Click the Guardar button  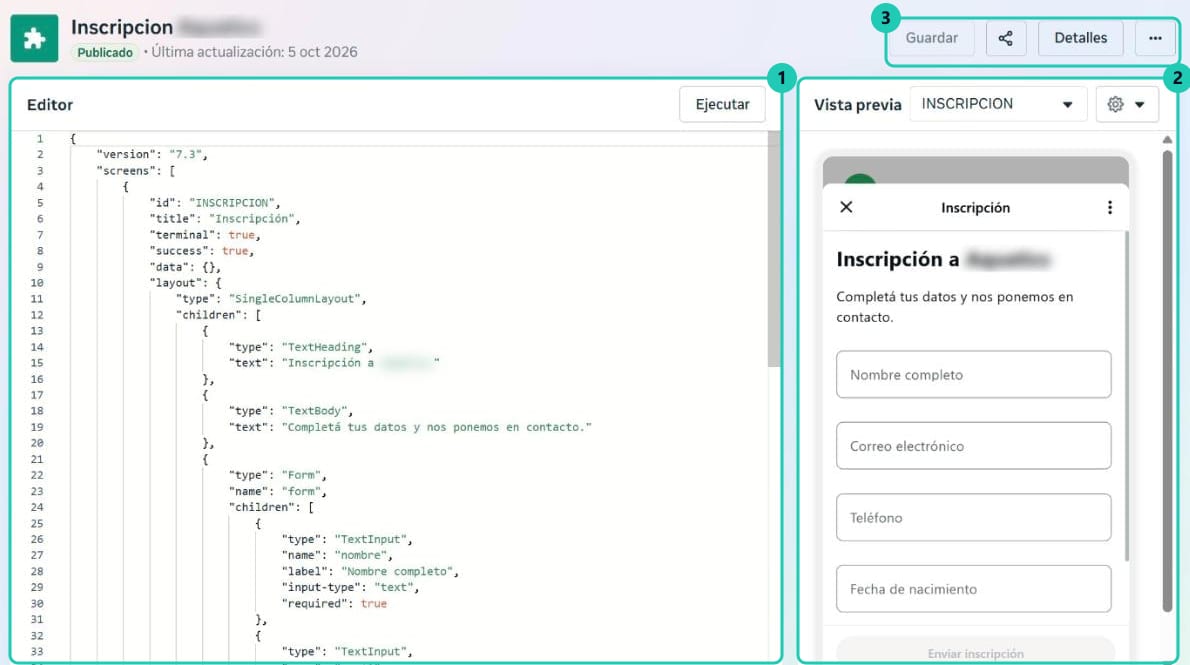pos(931,38)
